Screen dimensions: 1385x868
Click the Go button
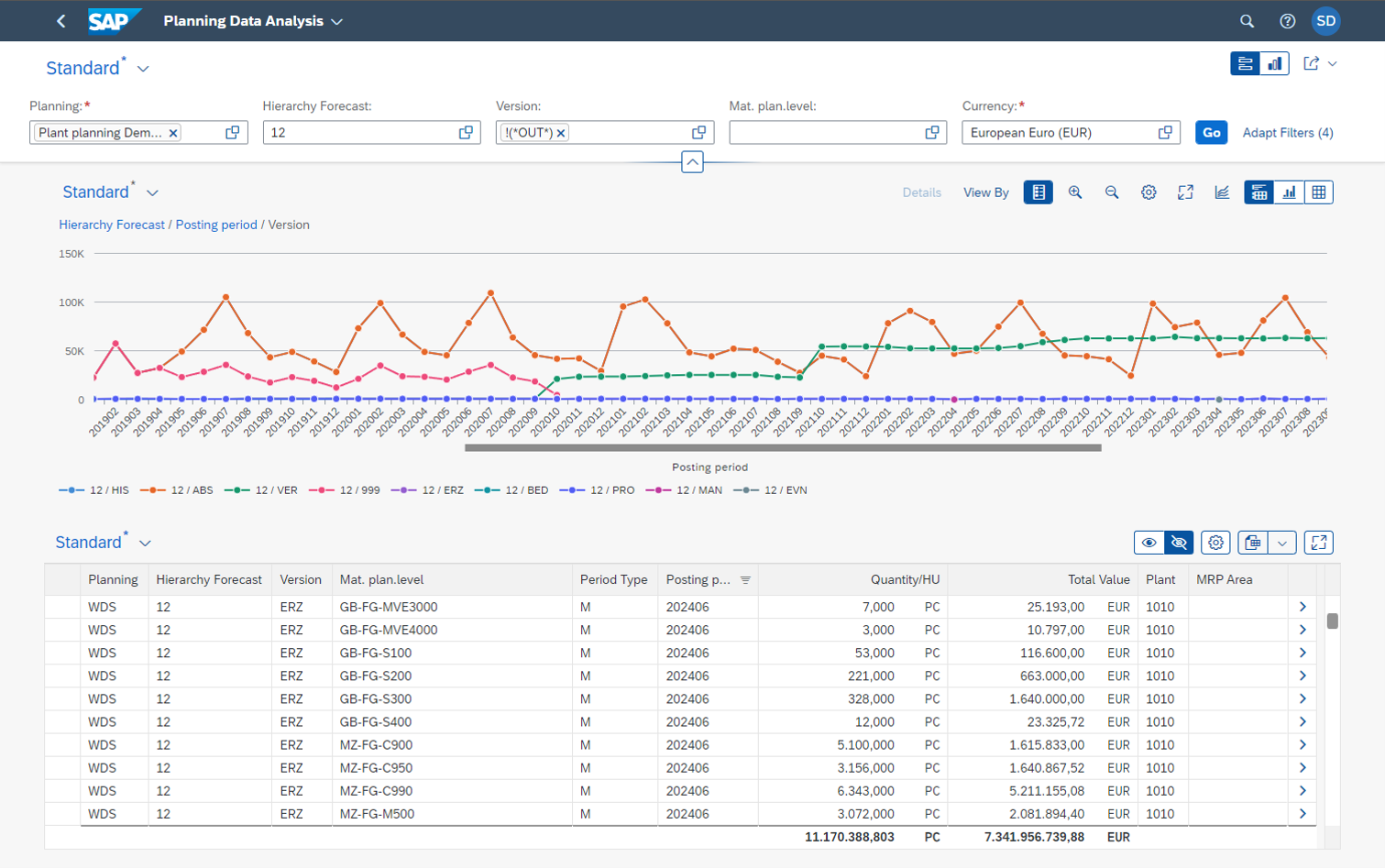(1211, 133)
